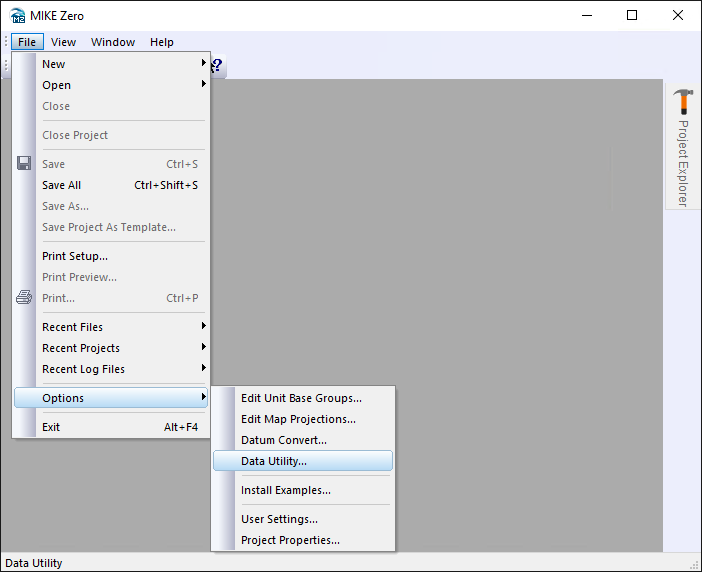This screenshot has height=572, width=702.
Task: Click the floppy disk icon beside Save
Action: click(24, 164)
